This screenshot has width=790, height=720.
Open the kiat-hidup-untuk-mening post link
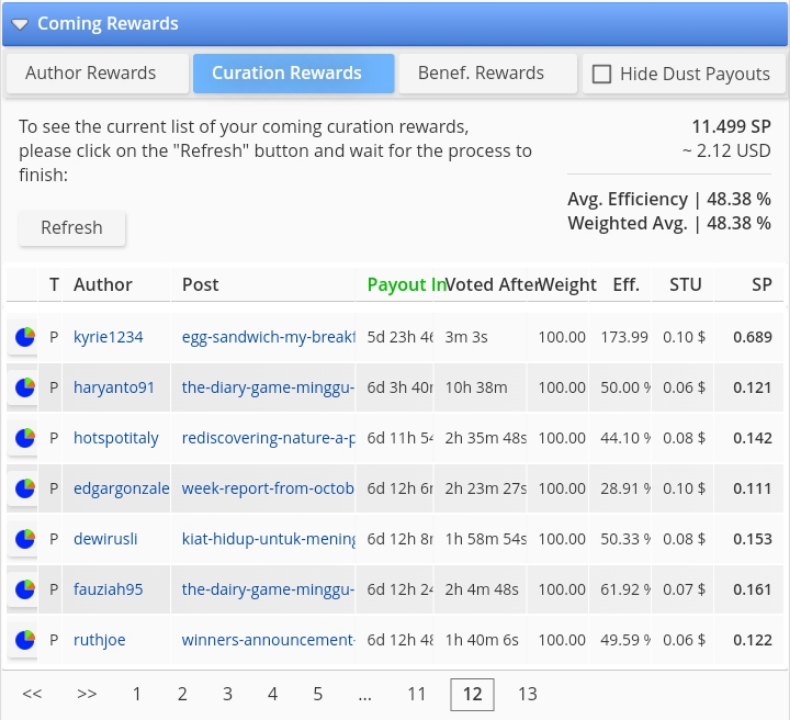tap(269, 539)
